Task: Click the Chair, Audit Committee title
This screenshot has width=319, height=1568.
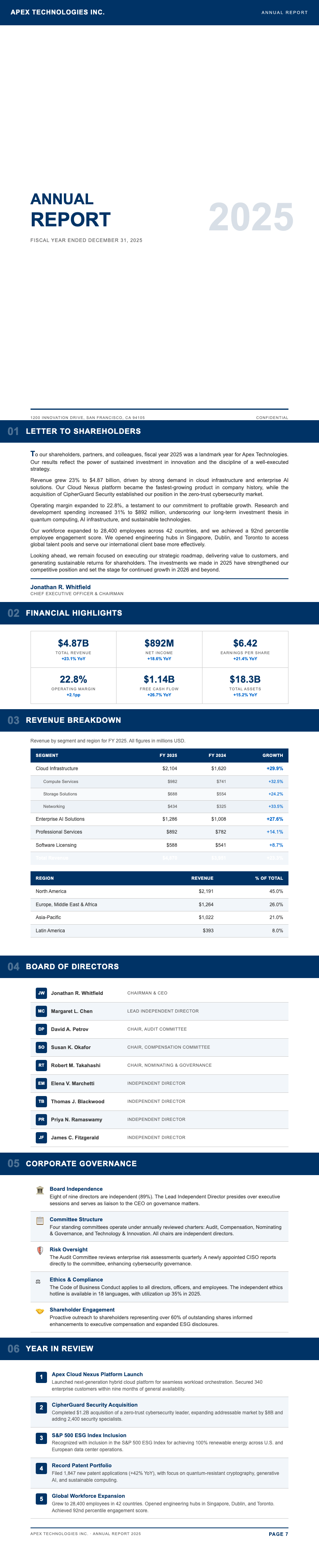Action: click(x=157, y=1029)
